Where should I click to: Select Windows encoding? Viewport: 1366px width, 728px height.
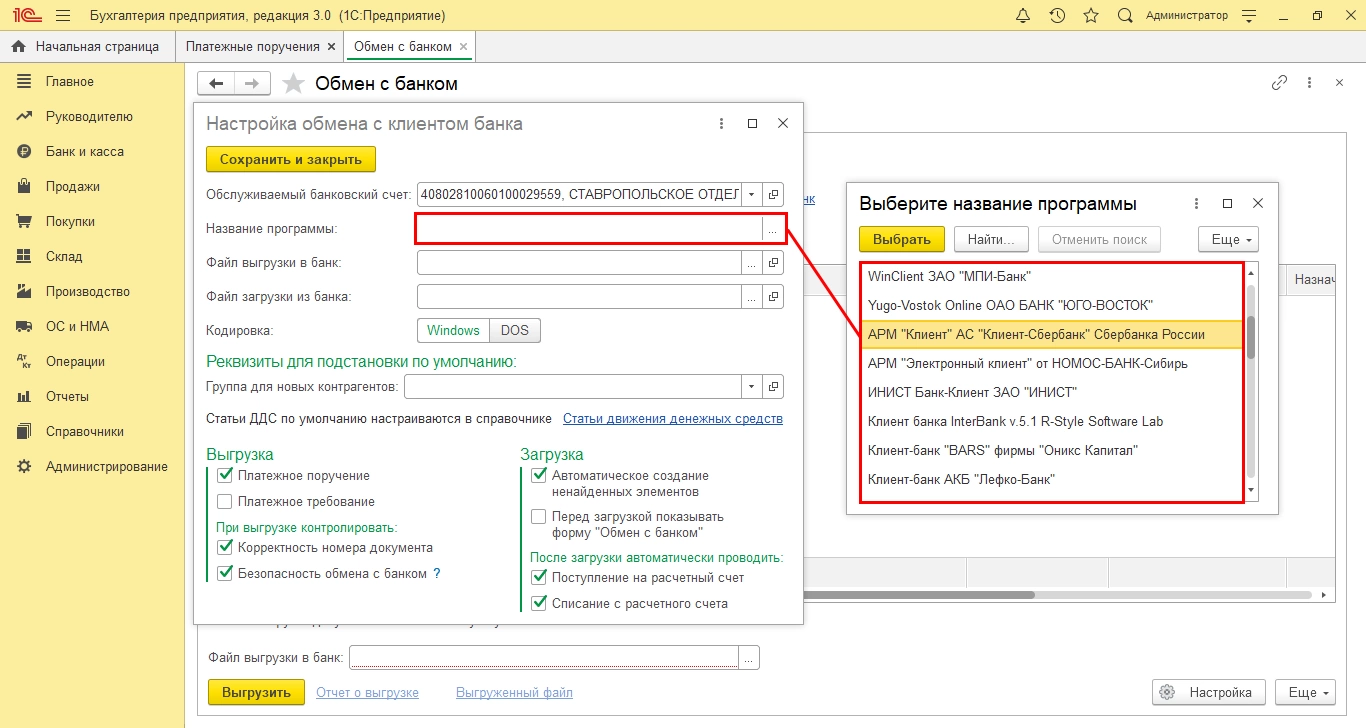point(453,330)
